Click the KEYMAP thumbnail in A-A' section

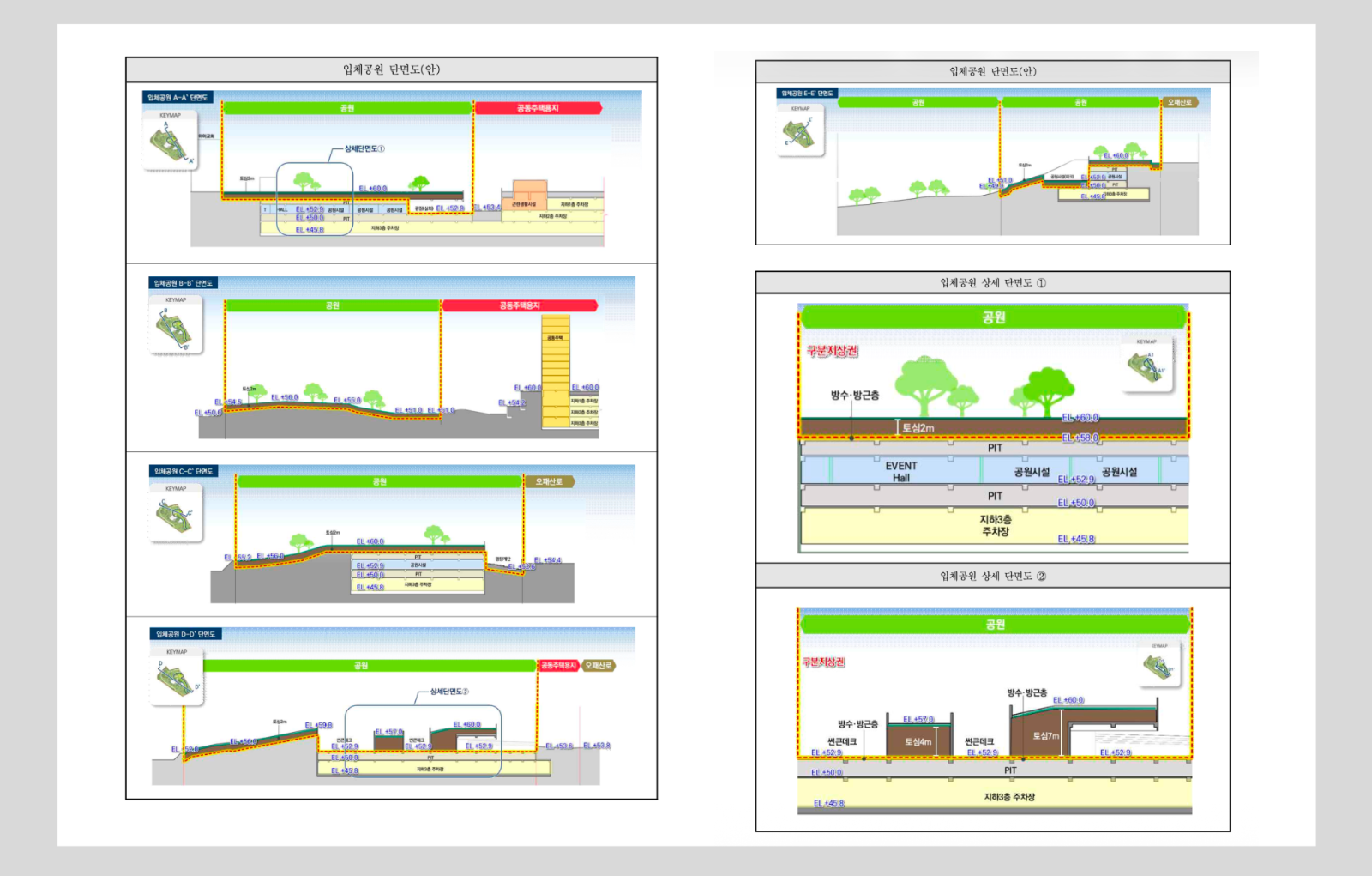(x=171, y=139)
